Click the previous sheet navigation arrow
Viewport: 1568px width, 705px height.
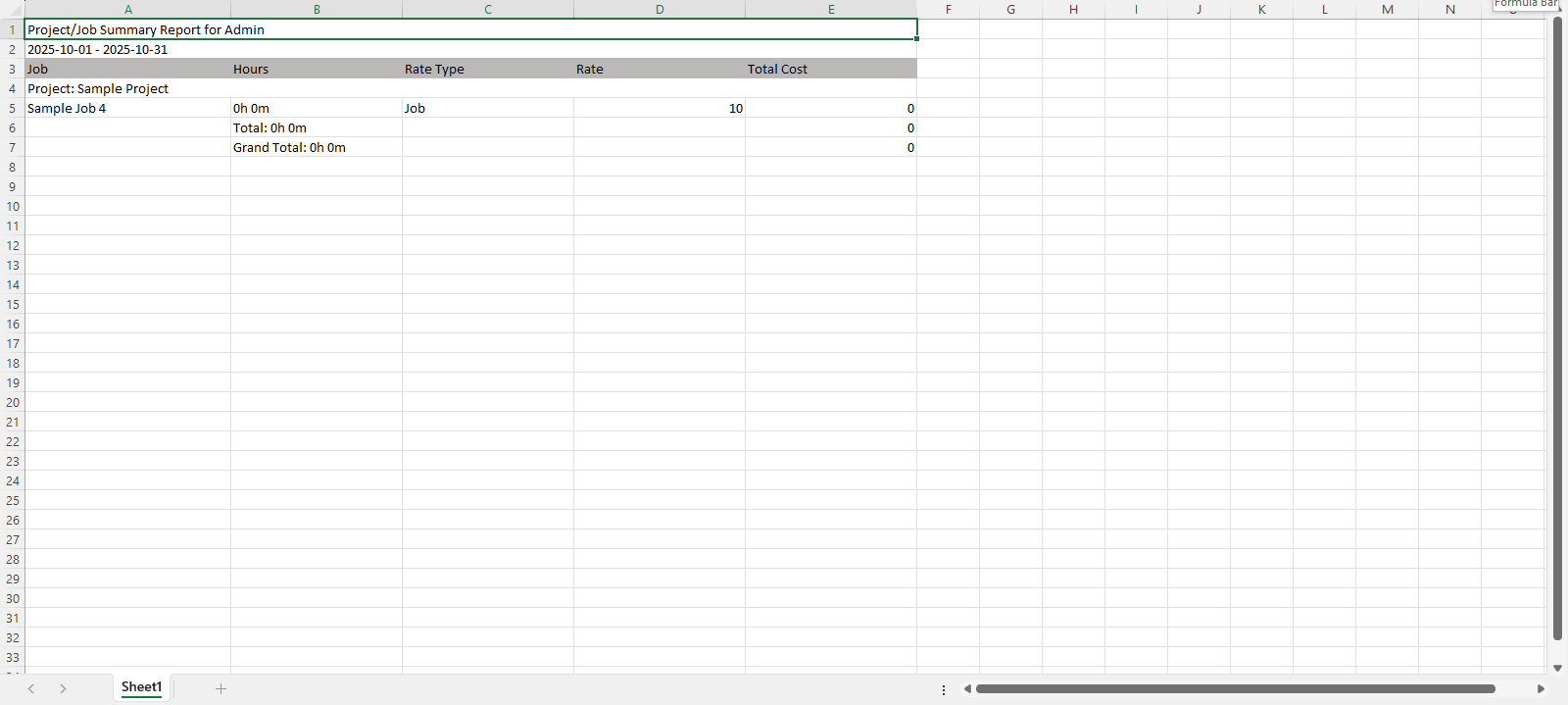point(31,688)
